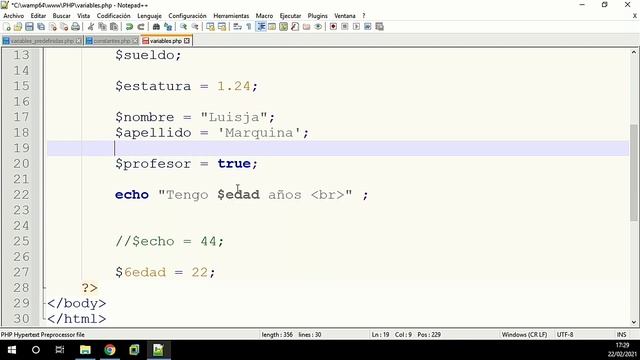
Task: Open the Configuración menu
Action: point(187,16)
